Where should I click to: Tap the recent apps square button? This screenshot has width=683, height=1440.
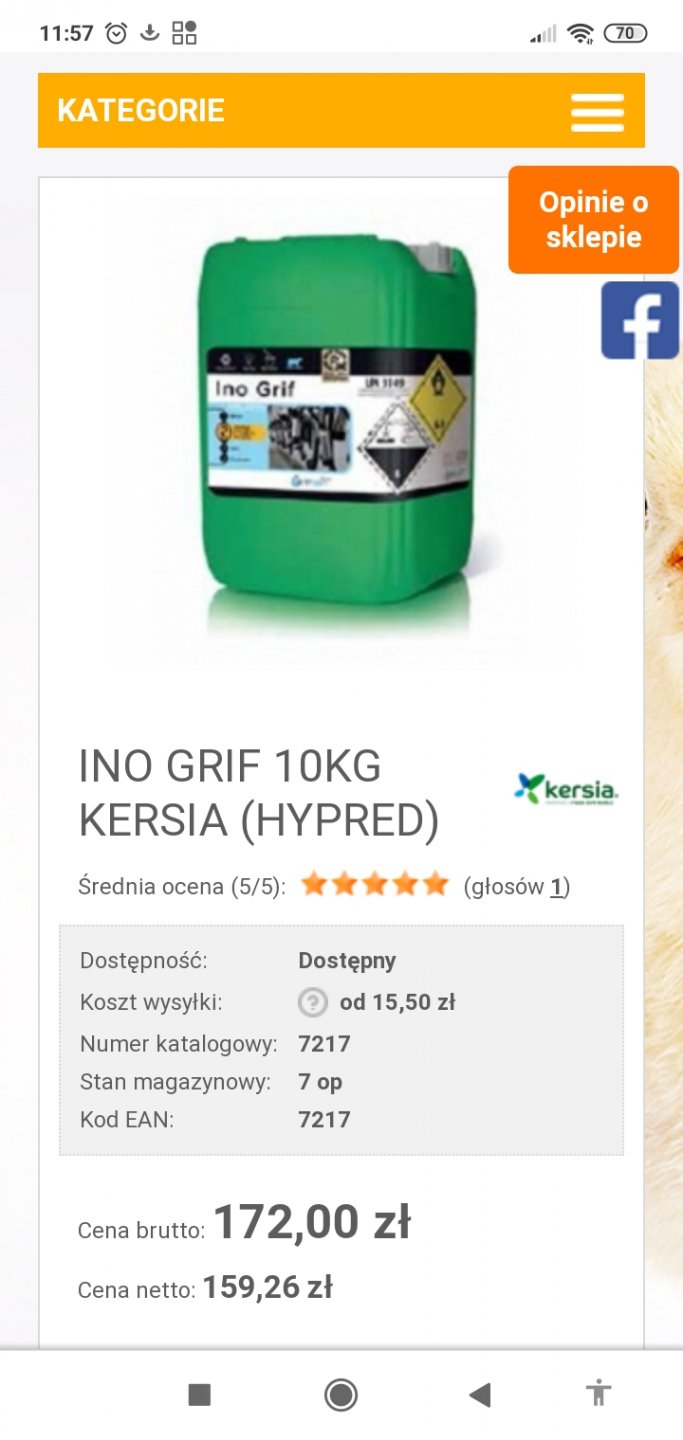point(199,1394)
